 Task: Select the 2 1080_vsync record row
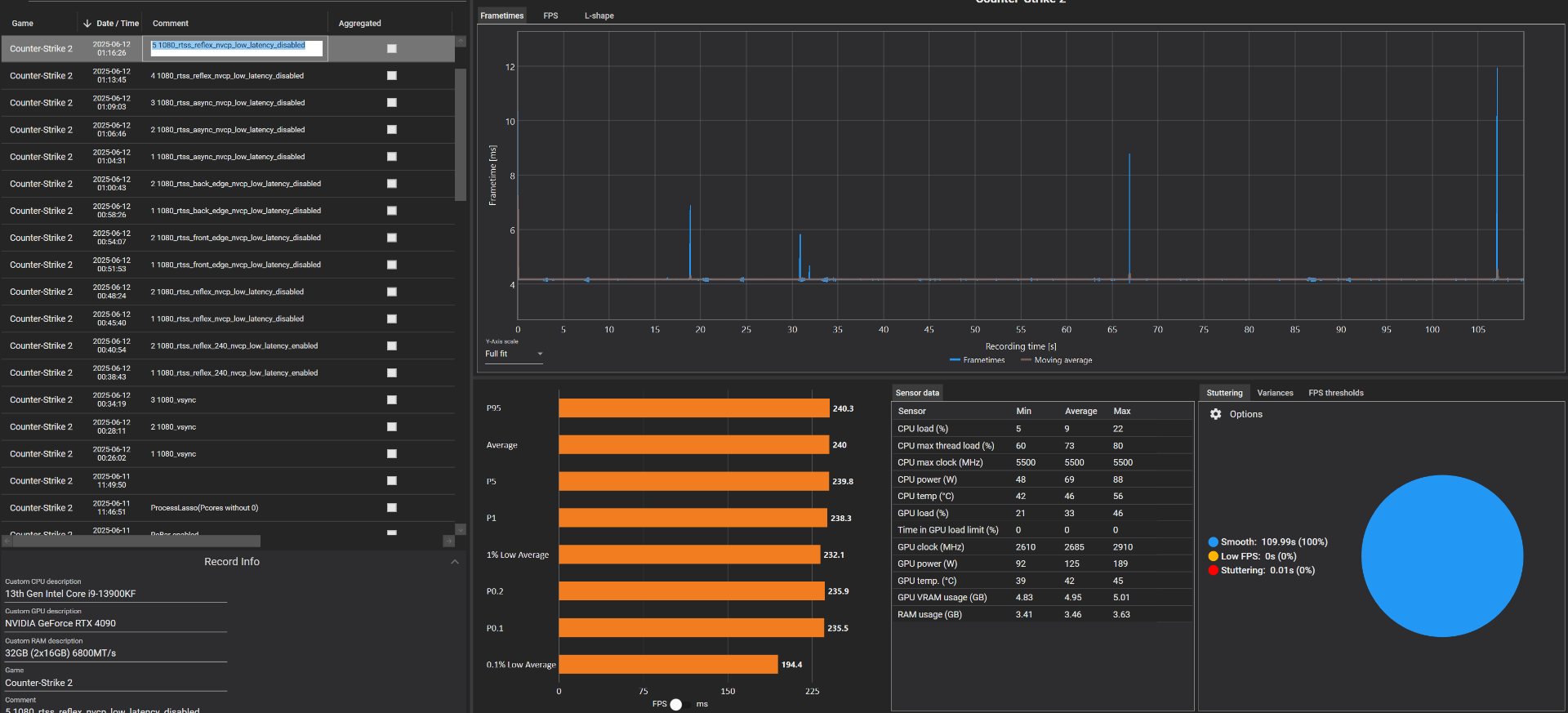pos(228,426)
